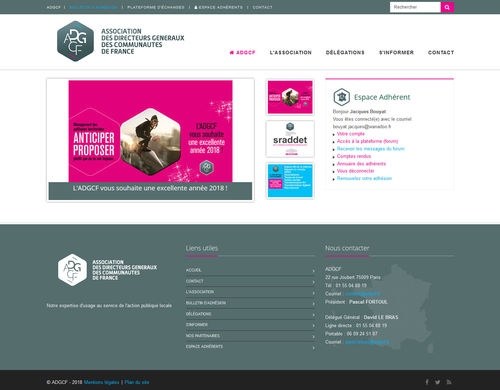Image resolution: width=500 pixels, height=390 pixels.
Task: Open Mentions légales in the bottom bar
Action: [x=101, y=382]
